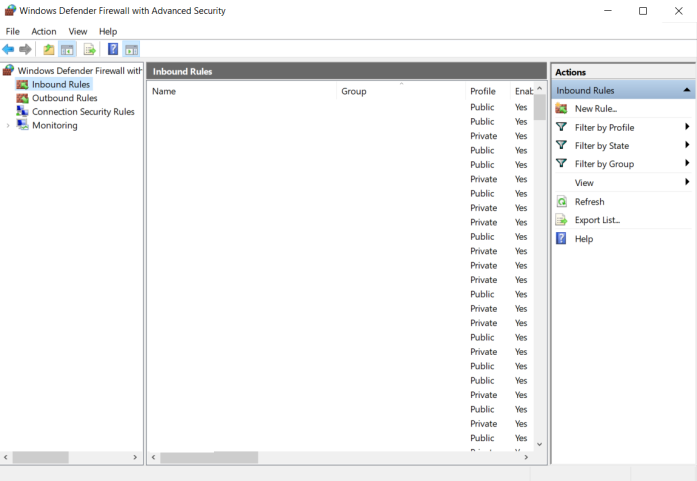Select Inbound Rules in the tree

(x=61, y=84)
